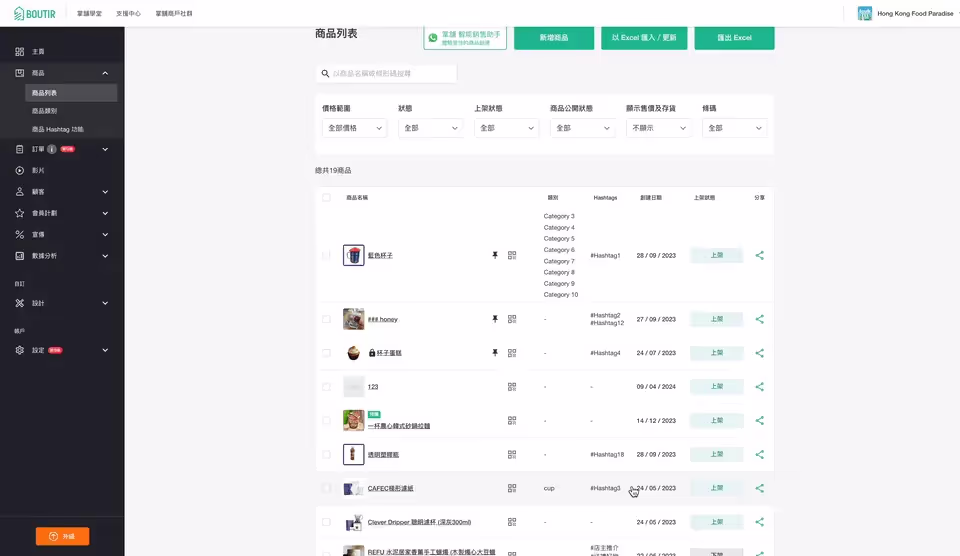The image size is (960, 556).
Task: Click share icon in 14/12/2023 row
Action: point(759,421)
